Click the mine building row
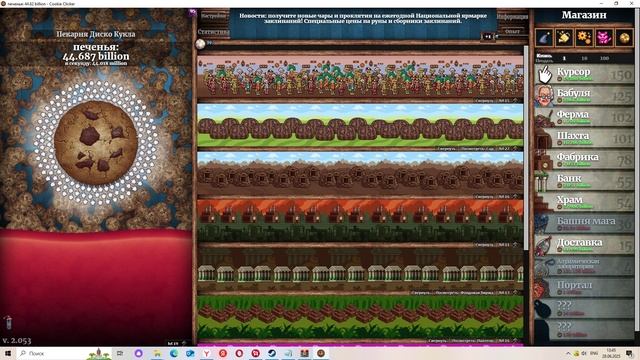The image size is (640, 360). [x=360, y=174]
